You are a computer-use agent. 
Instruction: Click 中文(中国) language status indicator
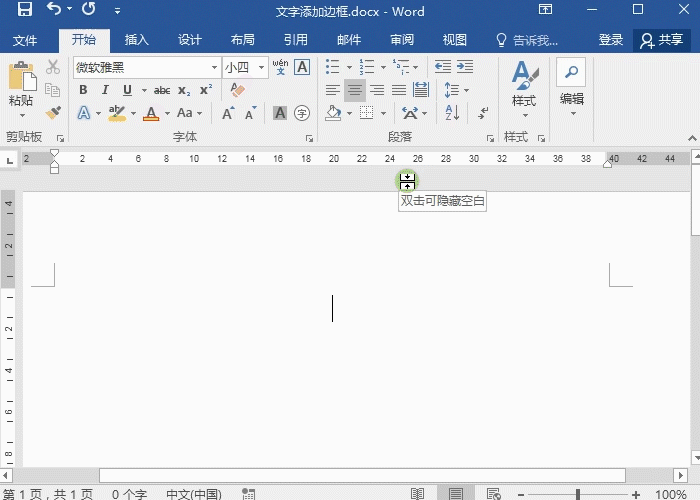(x=194, y=494)
